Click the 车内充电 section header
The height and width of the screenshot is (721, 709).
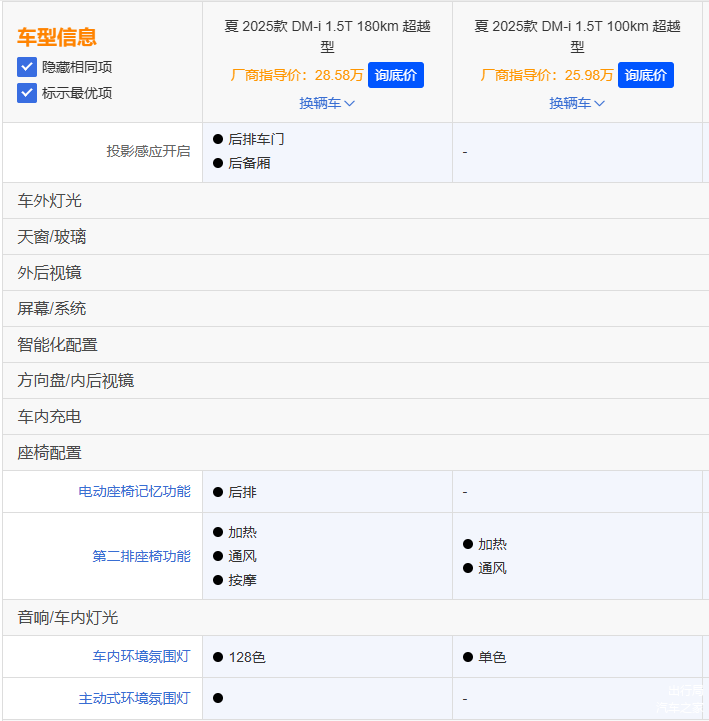50,417
